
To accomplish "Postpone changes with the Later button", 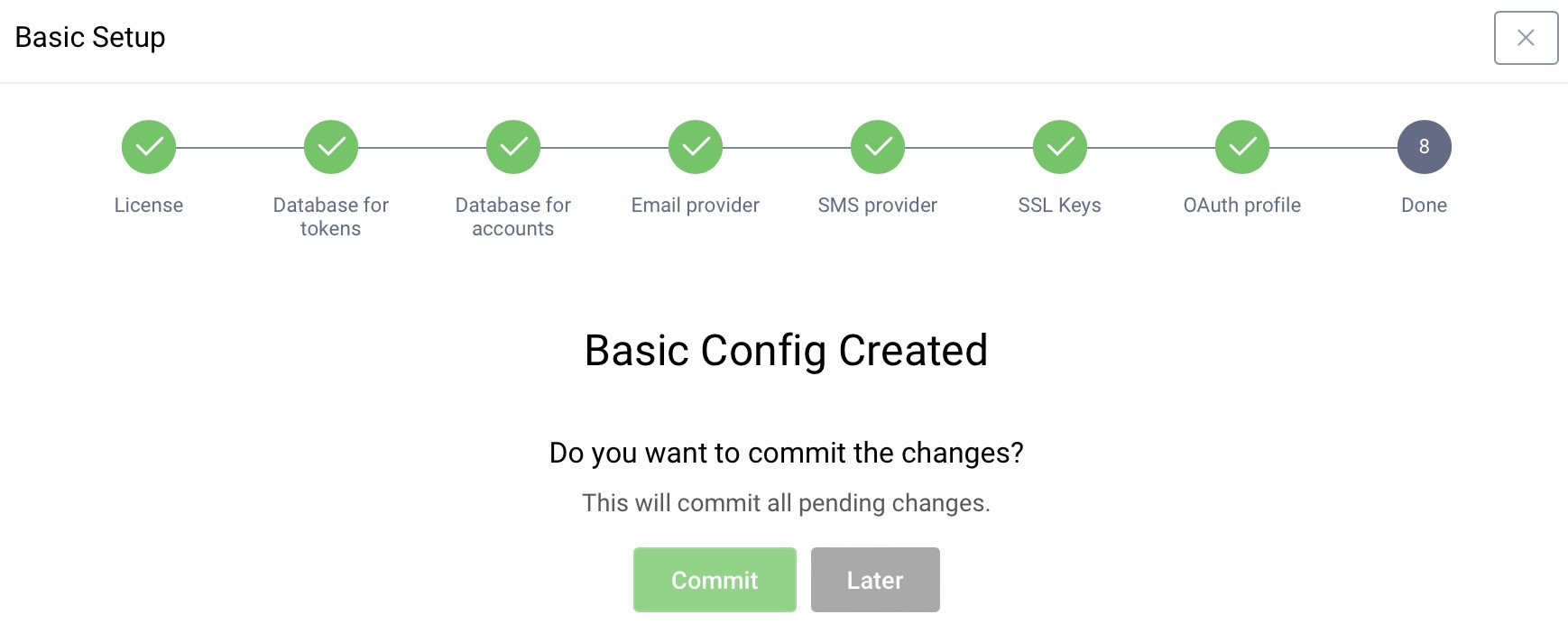I will [874, 580].
